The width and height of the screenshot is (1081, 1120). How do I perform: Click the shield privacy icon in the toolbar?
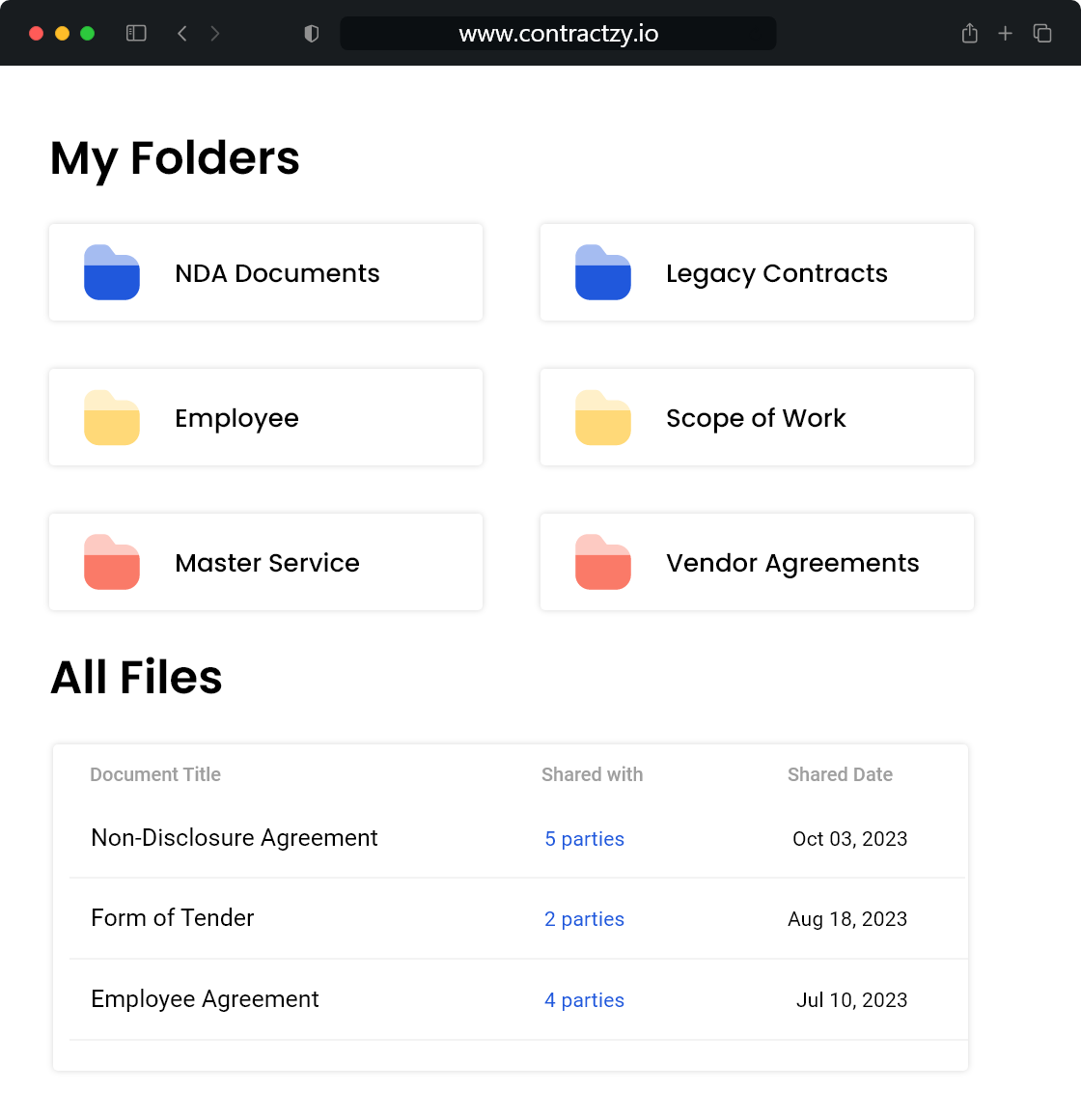point(311,33)
